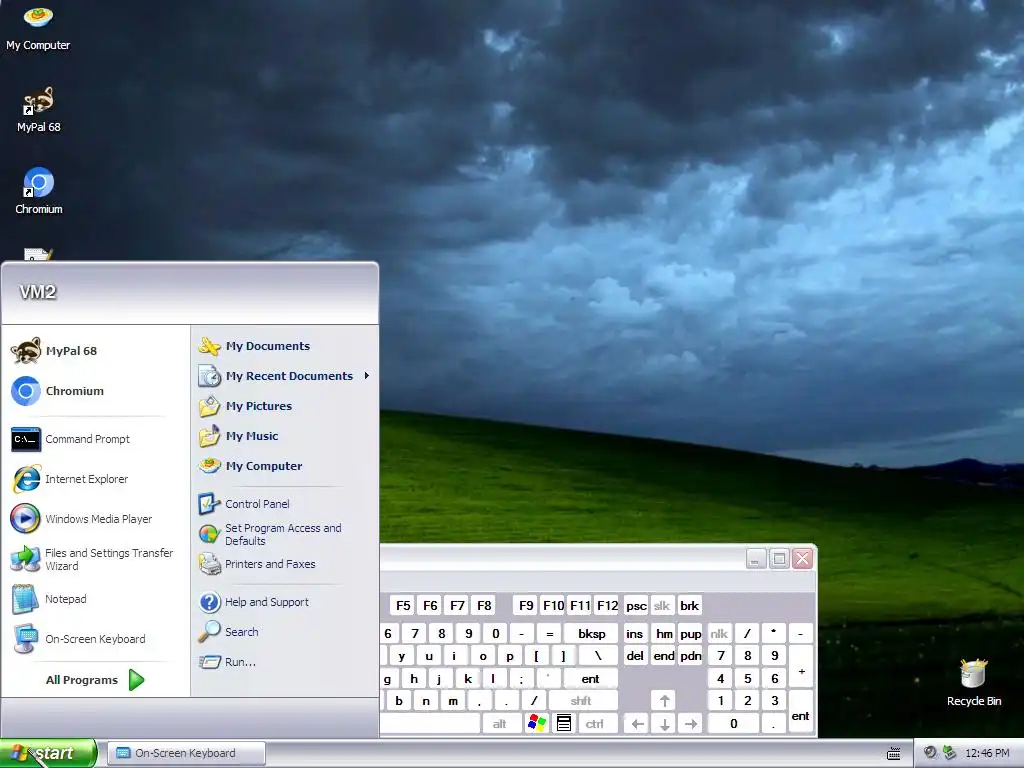Click the numpad 0 key
The image size is (1024, 768).
pyautogui.click(x=733, y=723)
